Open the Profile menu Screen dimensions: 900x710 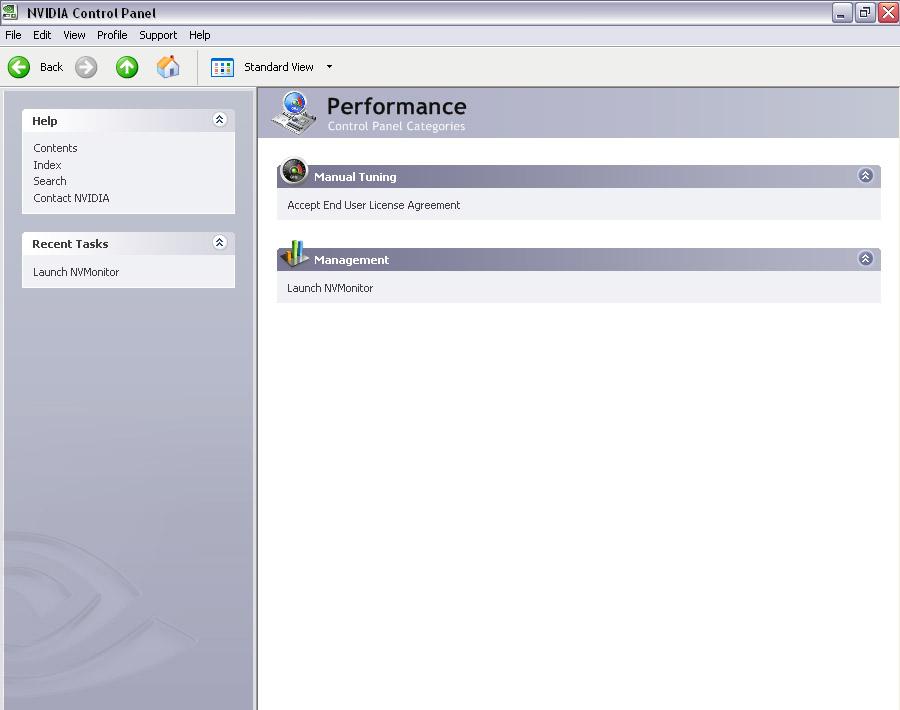[x=112, y=35]
